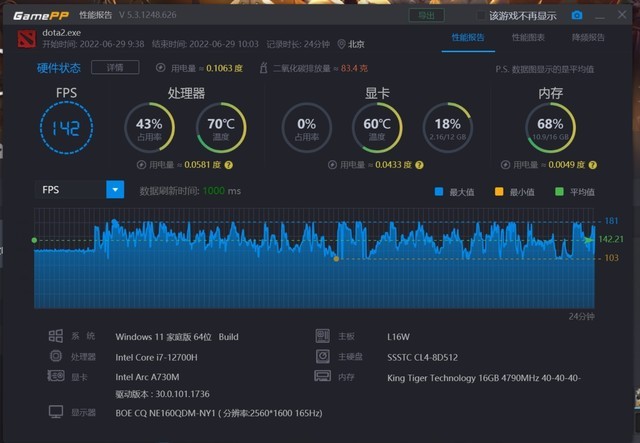The image size is (640, 443).
Task: Click the CPU 43% usage gauge
Action: 149,128
